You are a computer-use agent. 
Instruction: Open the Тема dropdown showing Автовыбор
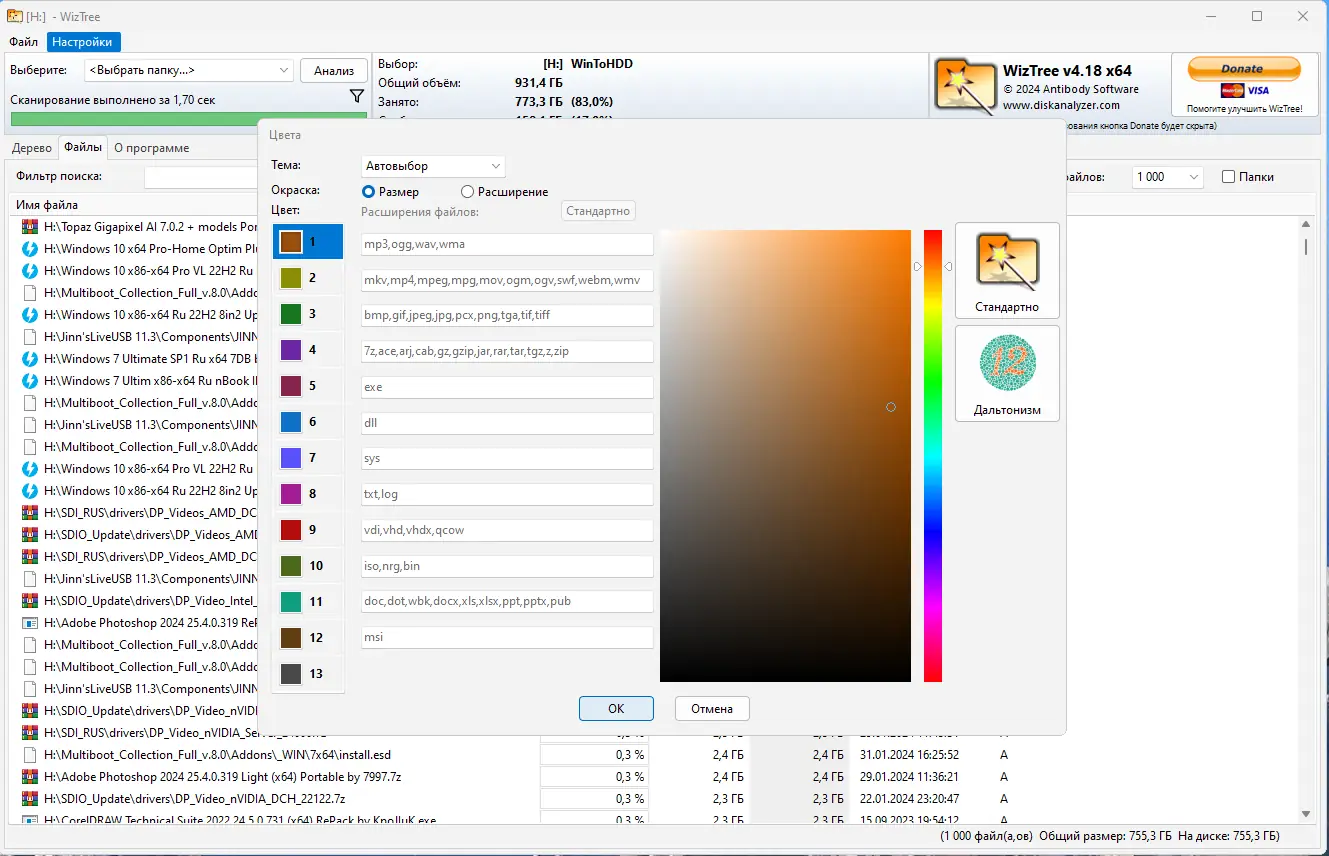(433, 166)
